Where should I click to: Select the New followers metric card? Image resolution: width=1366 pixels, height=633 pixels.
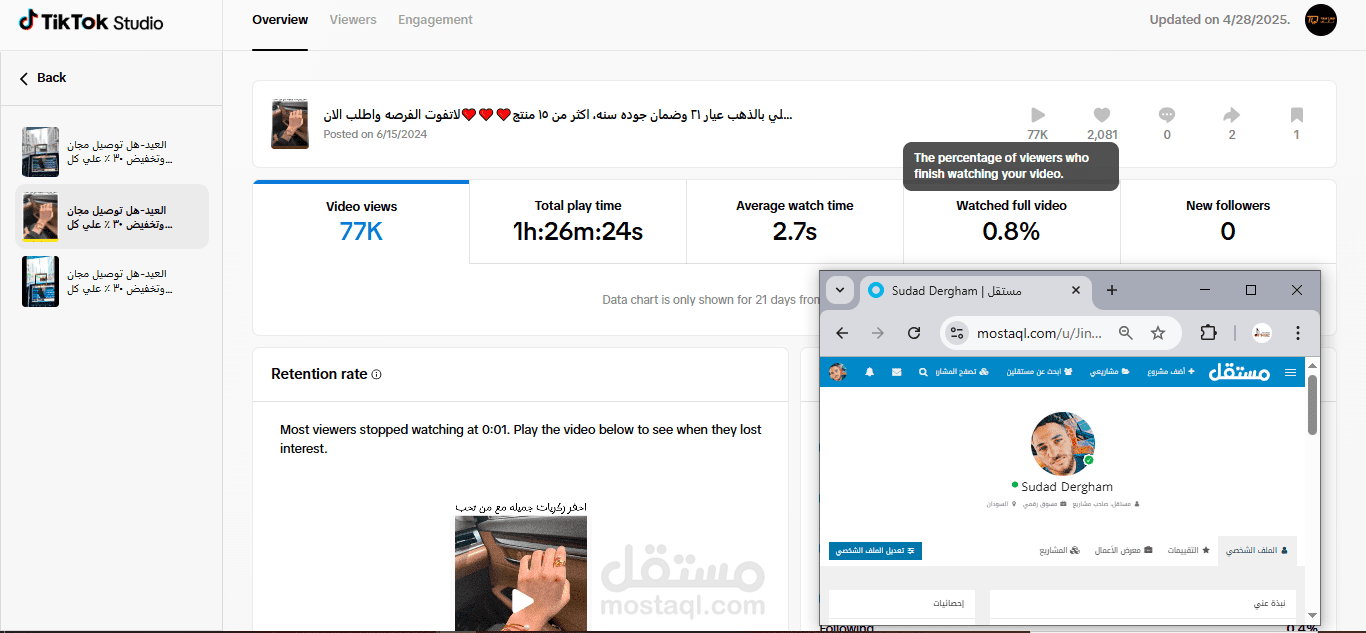point(1228,222)
